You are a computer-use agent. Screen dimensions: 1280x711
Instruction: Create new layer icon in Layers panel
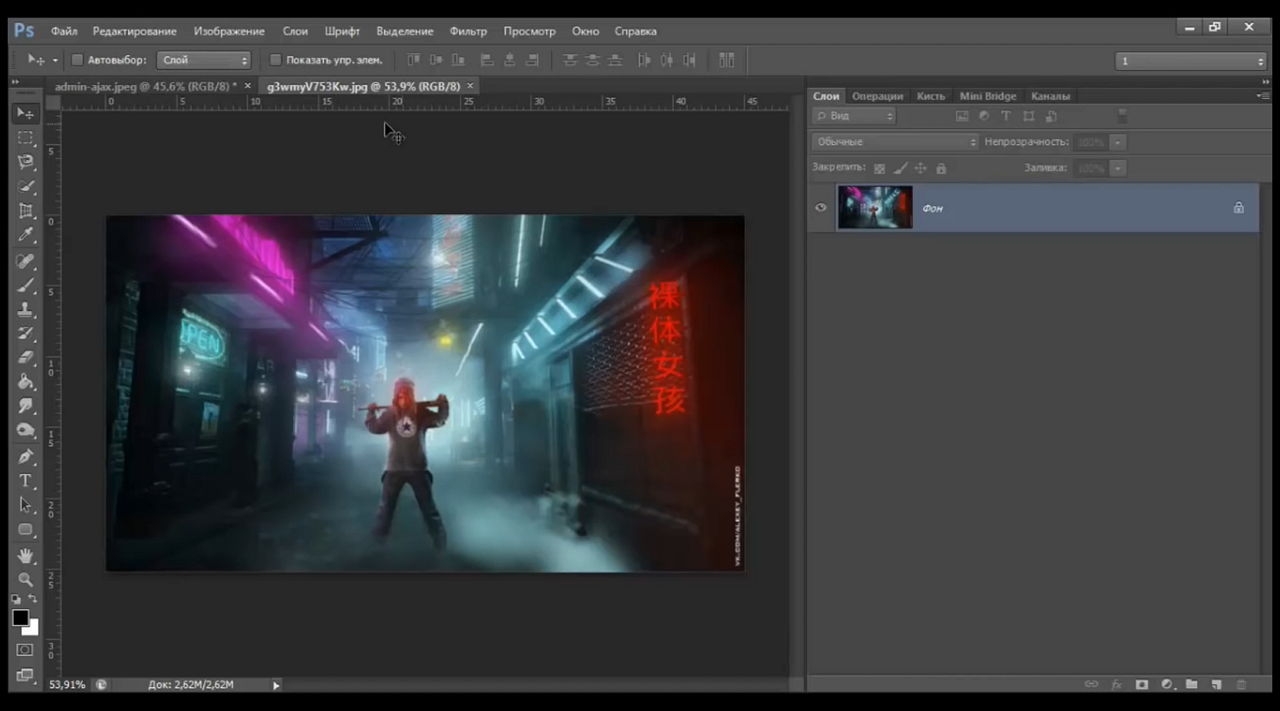coord(1216,685)
